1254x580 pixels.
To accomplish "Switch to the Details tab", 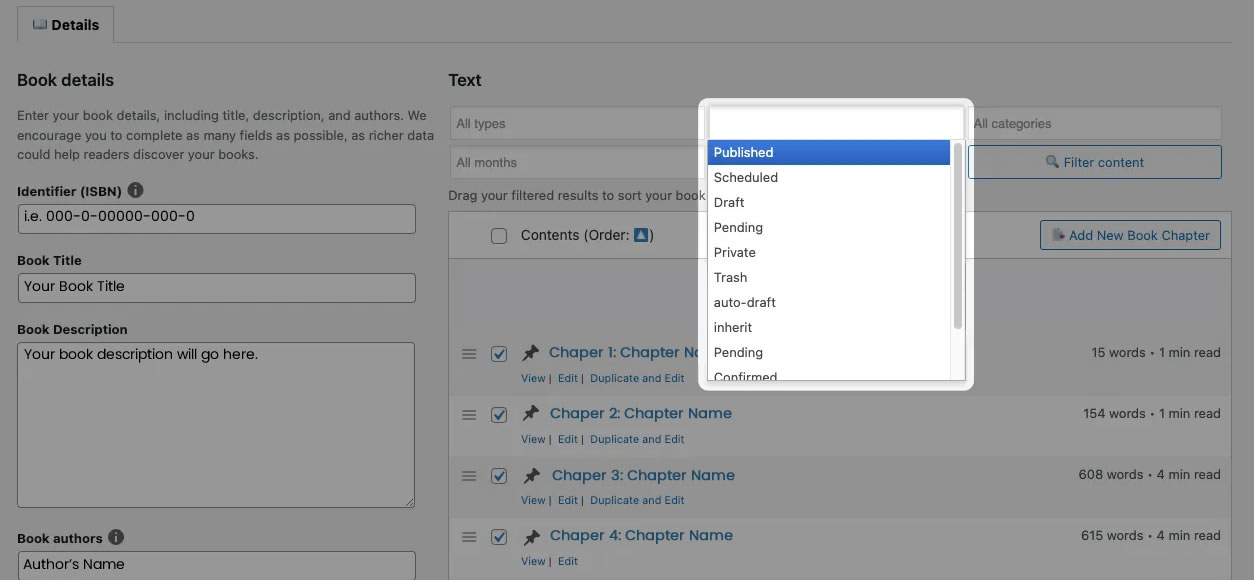I will 66,25.
